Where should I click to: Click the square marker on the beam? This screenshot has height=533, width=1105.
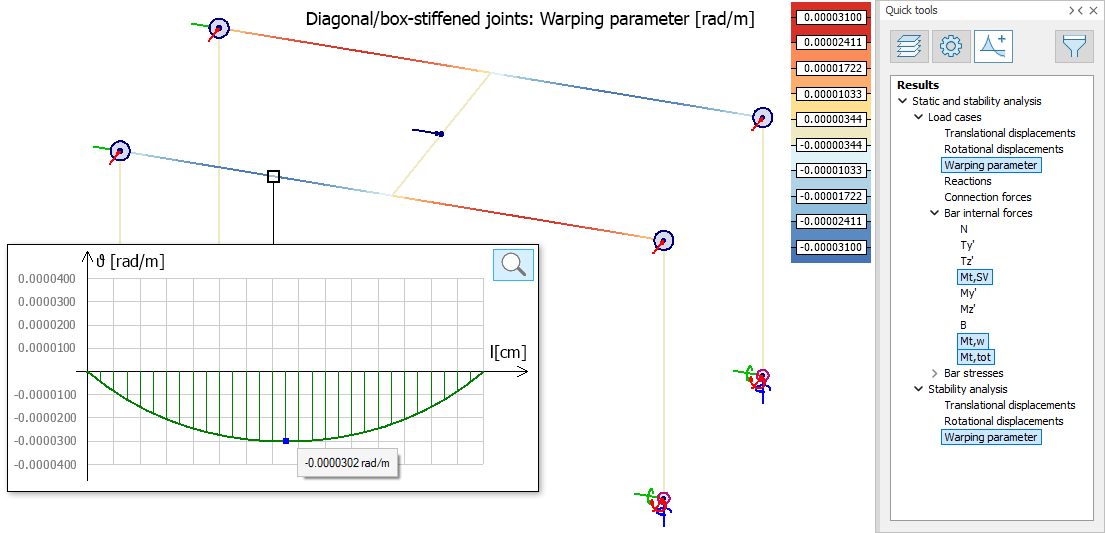[273, 176]
